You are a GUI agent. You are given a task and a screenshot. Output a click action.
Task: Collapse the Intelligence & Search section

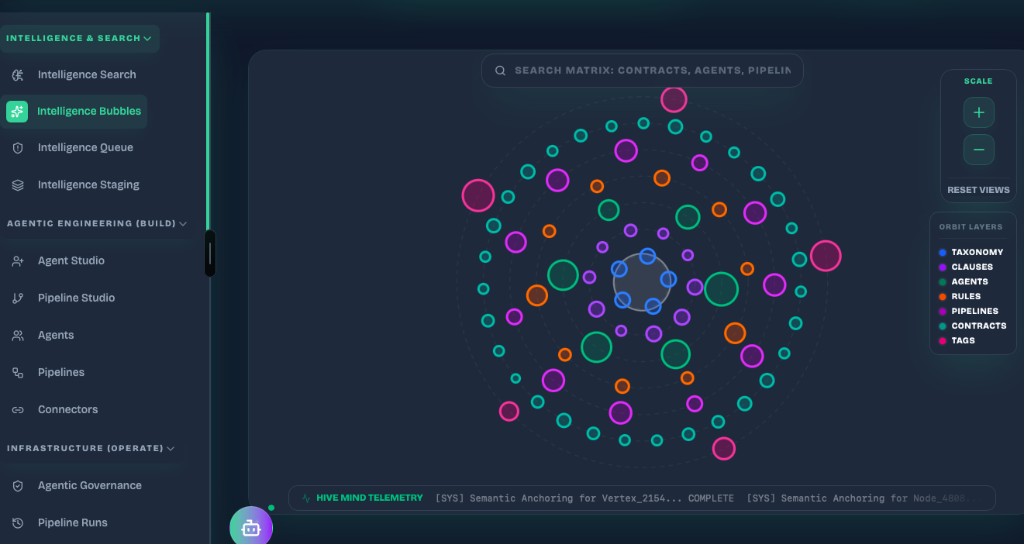tap(79, 39)
